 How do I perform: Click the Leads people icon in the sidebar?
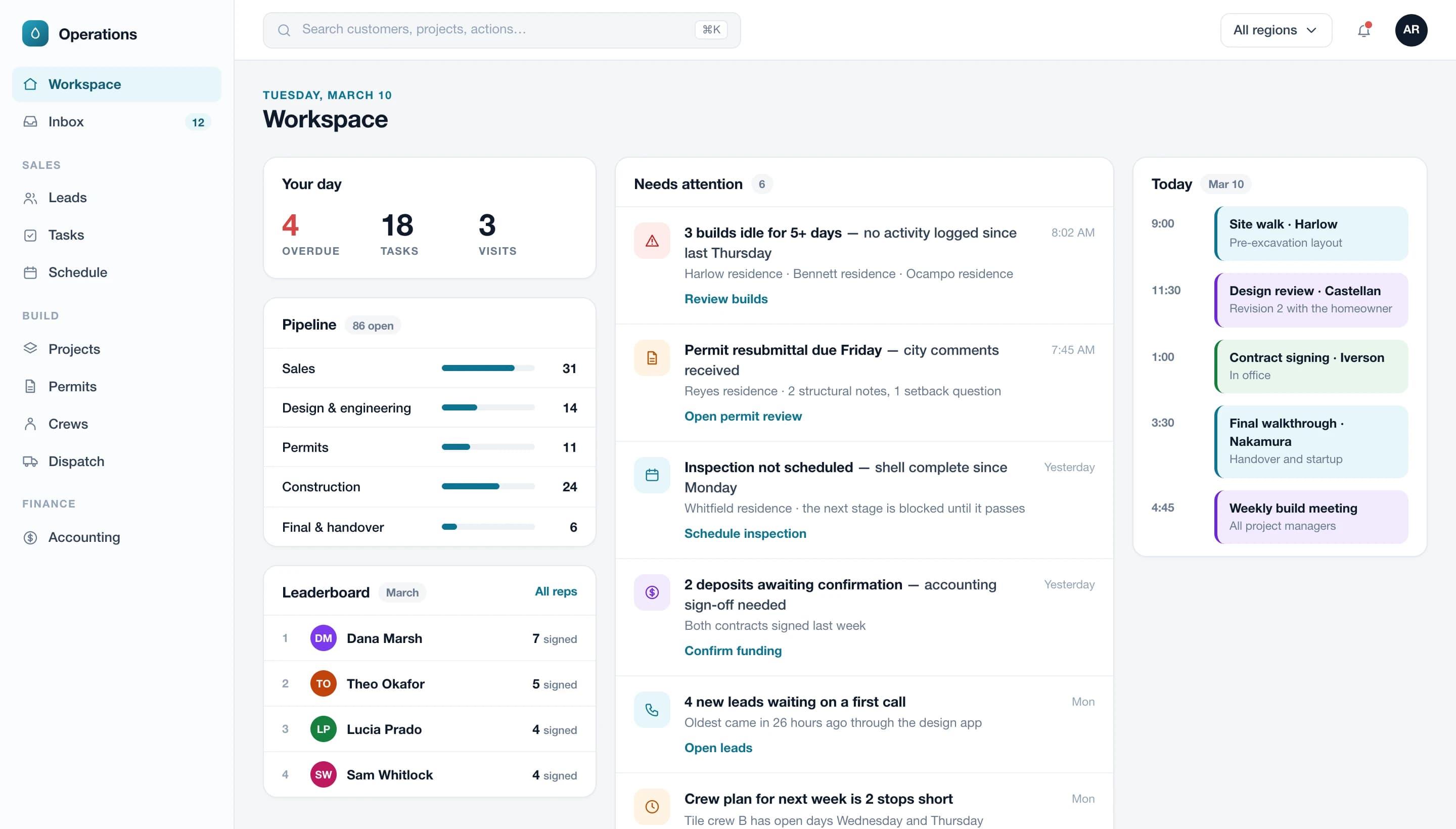point(30,198)
